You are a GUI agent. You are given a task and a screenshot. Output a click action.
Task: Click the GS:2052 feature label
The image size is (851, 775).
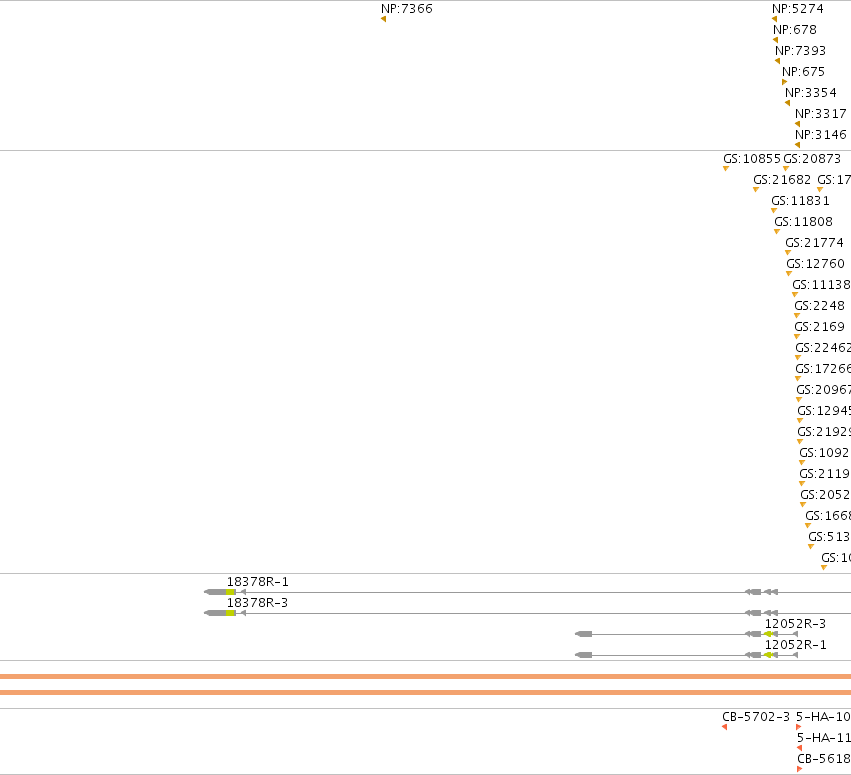[x=825, y=495]
